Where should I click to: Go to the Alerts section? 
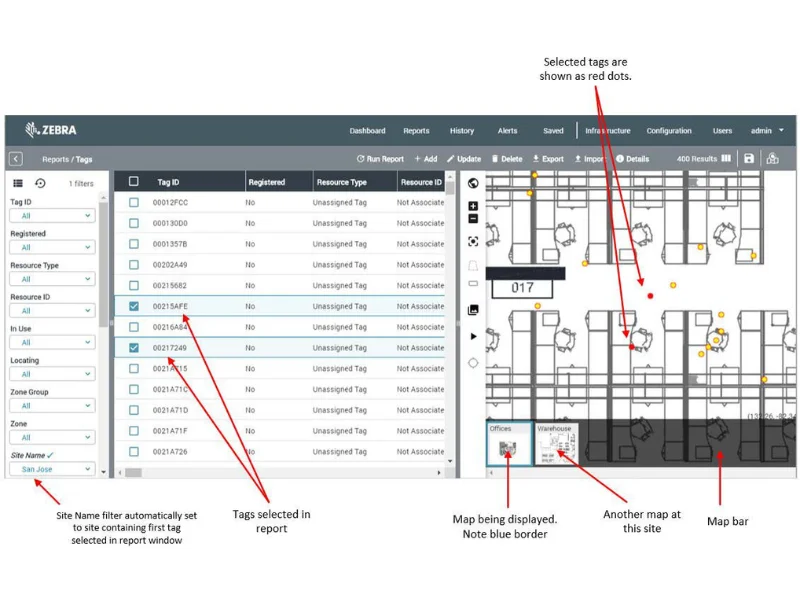507,131
